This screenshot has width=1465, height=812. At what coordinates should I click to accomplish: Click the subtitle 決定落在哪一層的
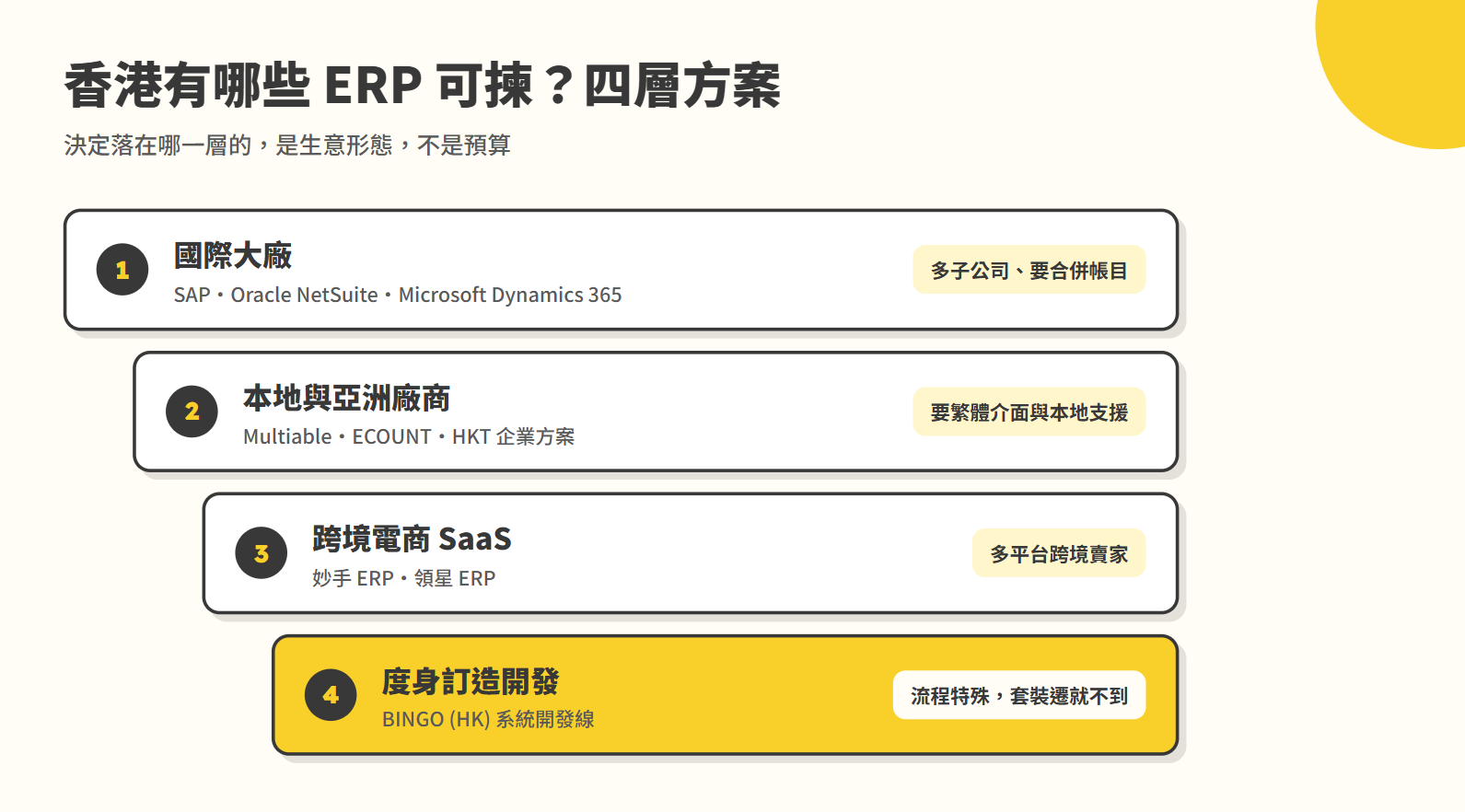pos(287,145)
